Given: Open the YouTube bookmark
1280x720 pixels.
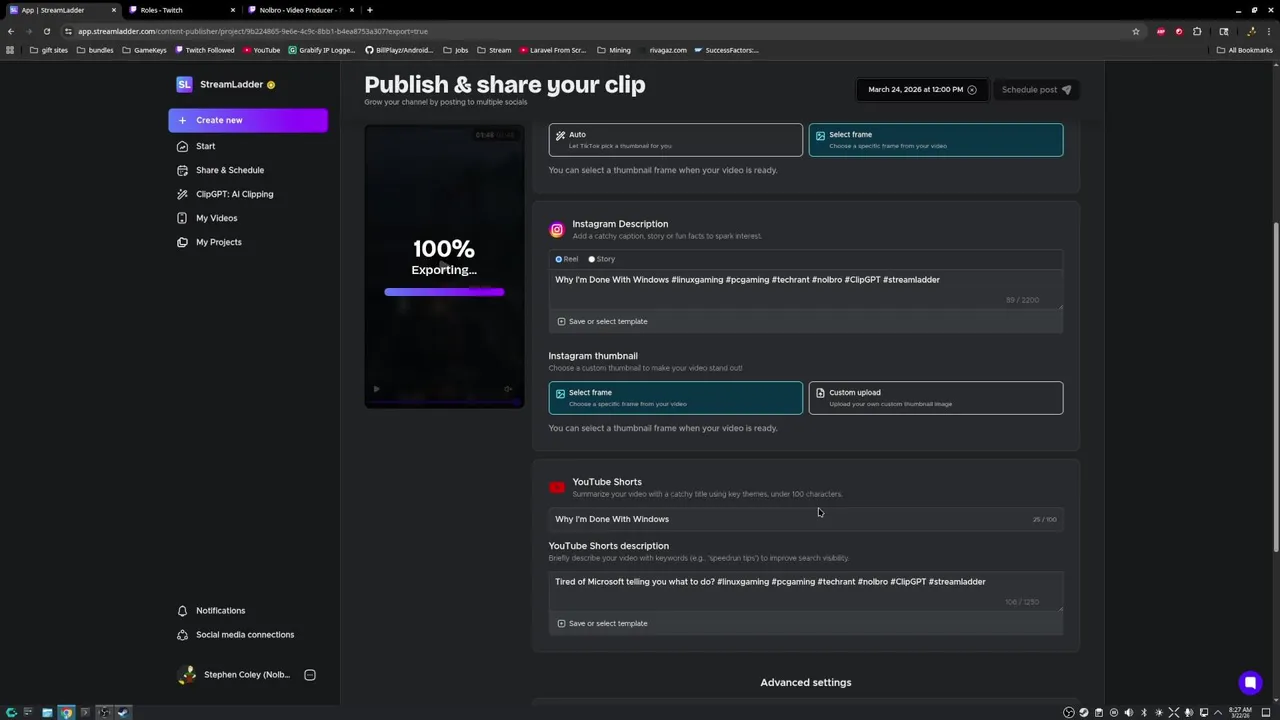Looking at the screenshot, I should tap(262, 50).
